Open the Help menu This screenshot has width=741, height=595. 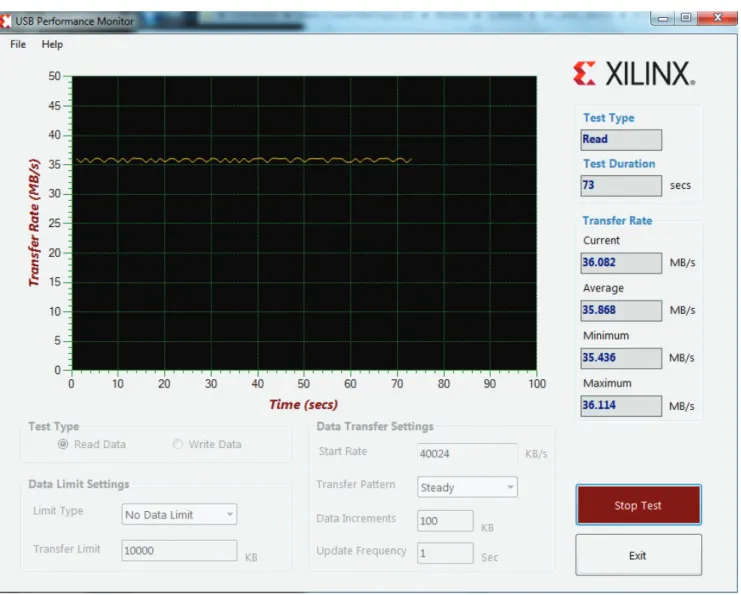52,44
